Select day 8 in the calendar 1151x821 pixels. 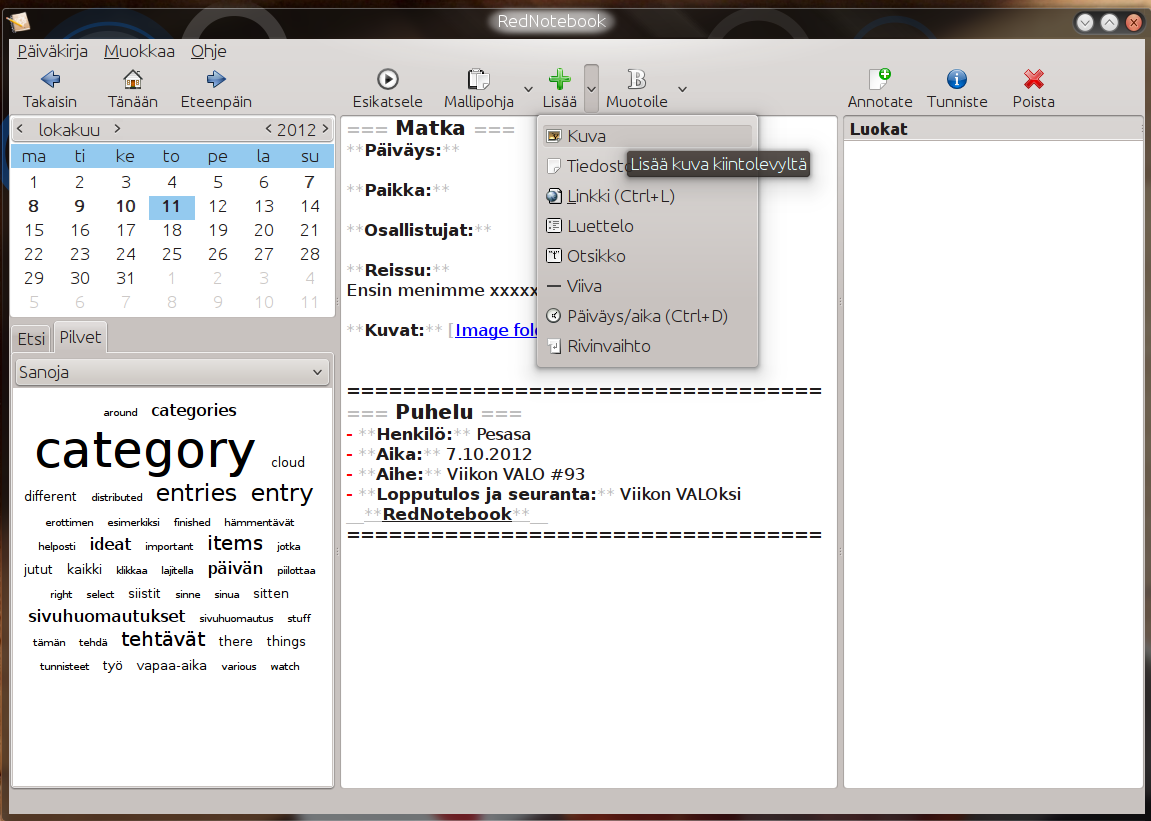[34, 207]
